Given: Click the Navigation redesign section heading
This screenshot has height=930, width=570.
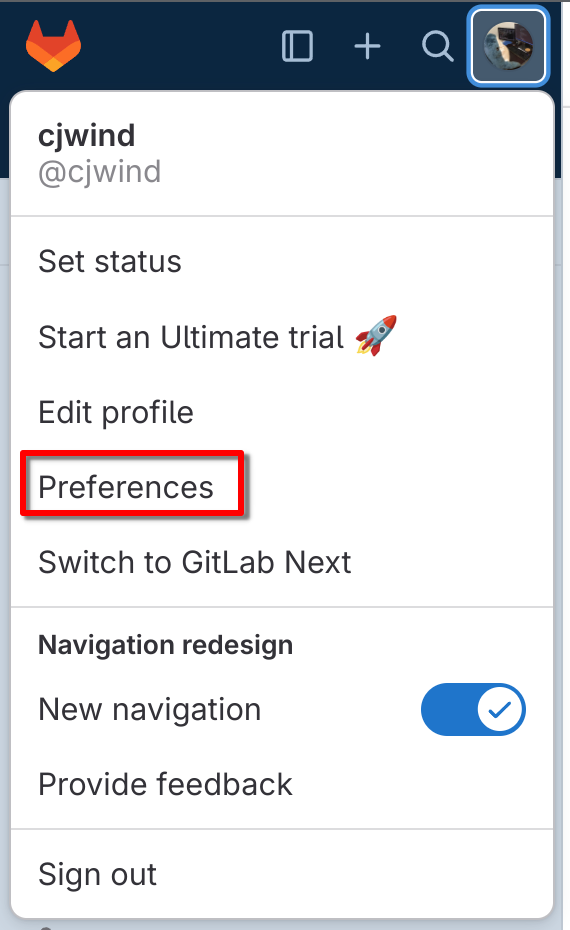Looking at the screenshot, I should pyautogui.click(x=165, y=645).
